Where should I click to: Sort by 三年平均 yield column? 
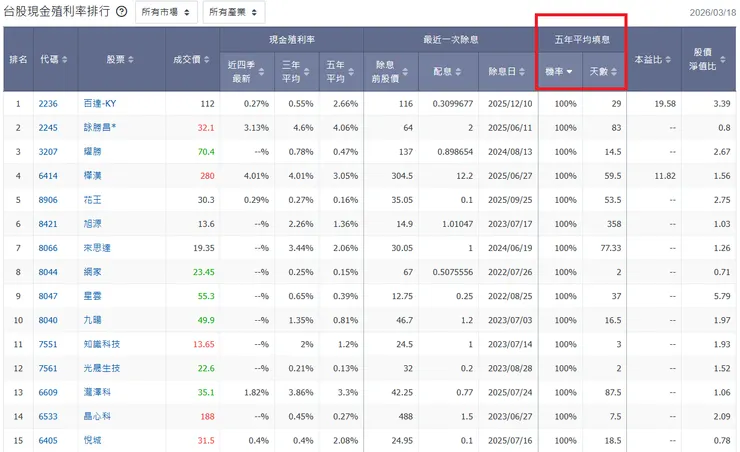(296, 72)
